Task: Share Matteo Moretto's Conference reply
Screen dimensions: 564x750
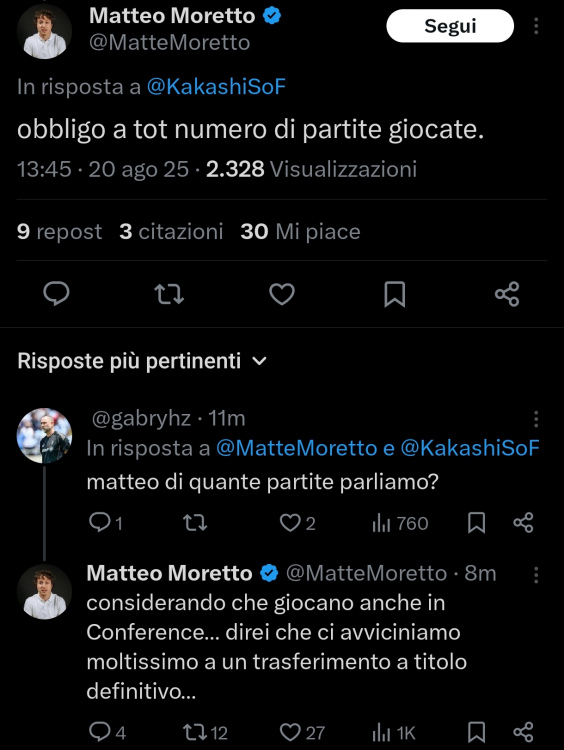Action: [523, 732]
